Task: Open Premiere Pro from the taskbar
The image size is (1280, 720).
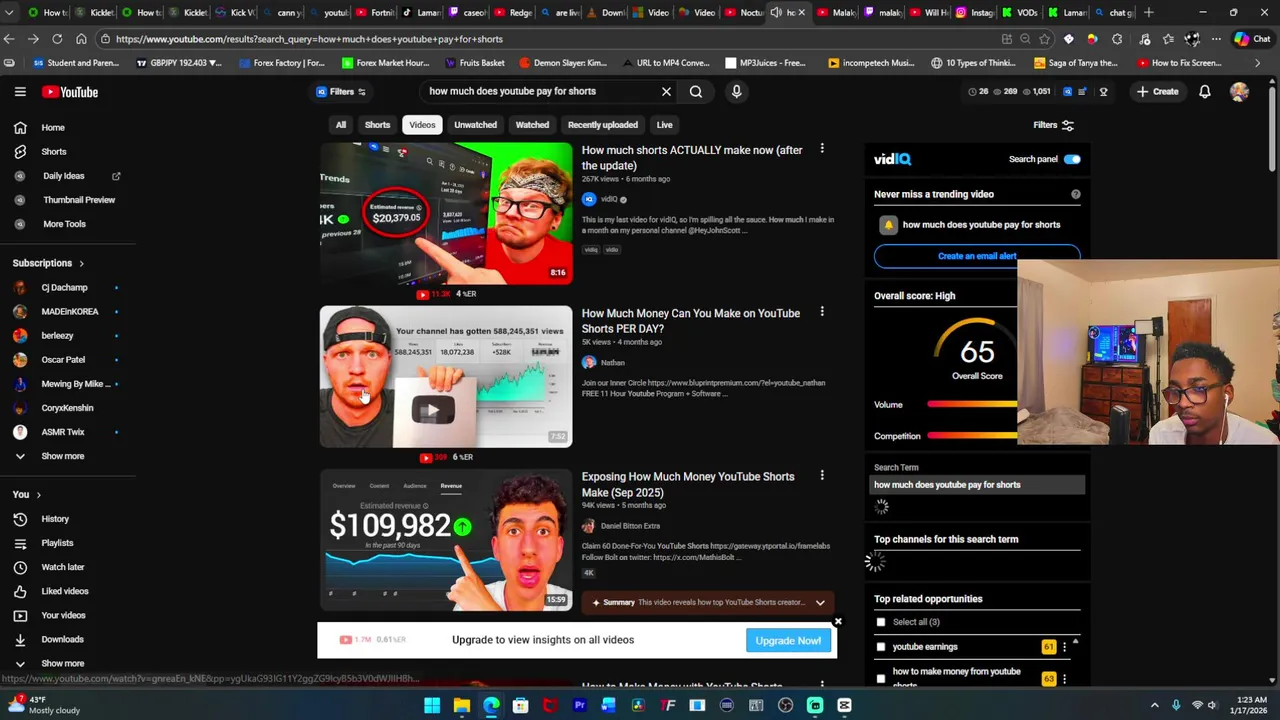Action: [579, 706]
